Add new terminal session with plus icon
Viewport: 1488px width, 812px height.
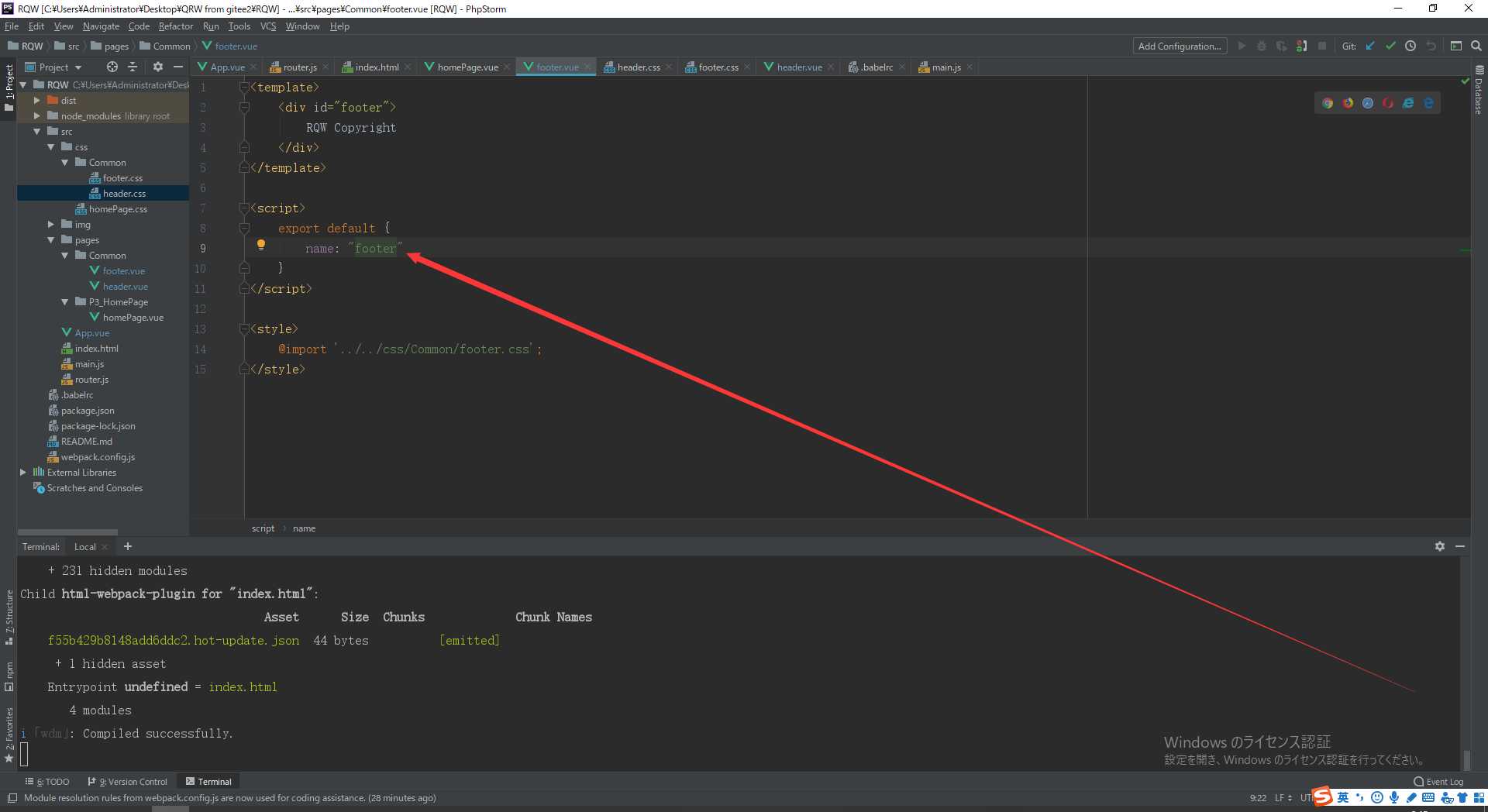coord(128,546)
